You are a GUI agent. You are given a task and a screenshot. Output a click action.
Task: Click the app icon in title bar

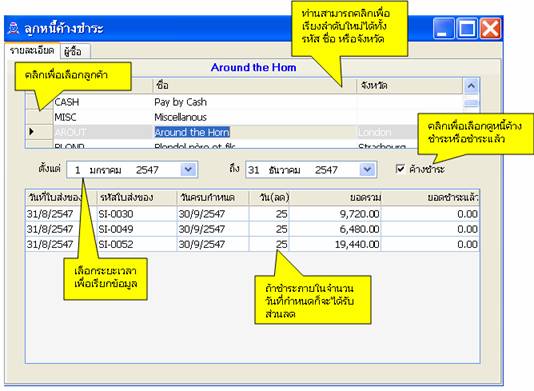[x=14, y=28]
